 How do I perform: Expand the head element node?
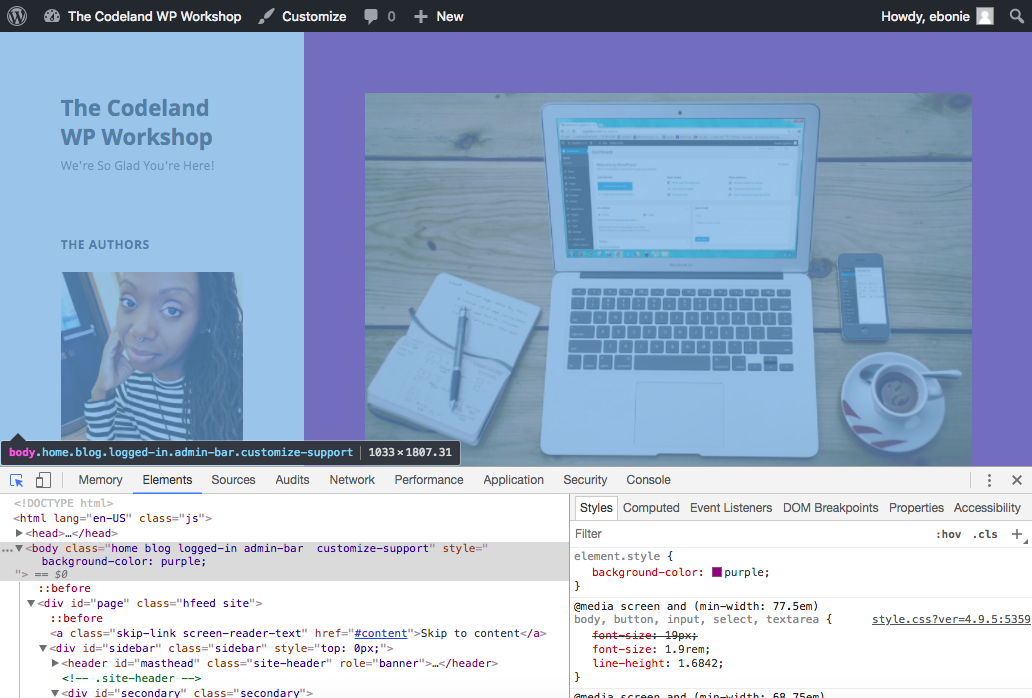point(20,533)
